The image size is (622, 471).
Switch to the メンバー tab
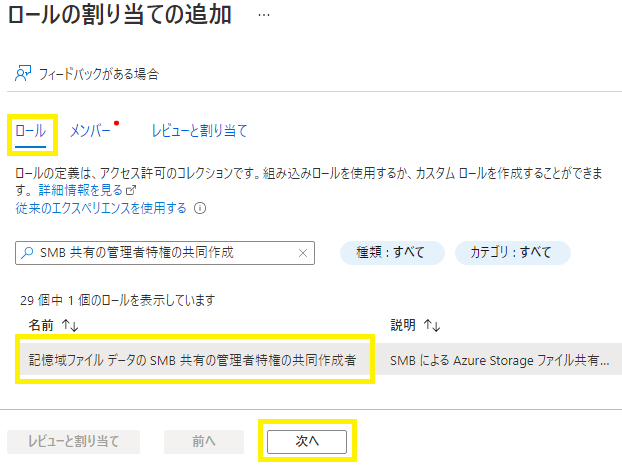(90, 130)
